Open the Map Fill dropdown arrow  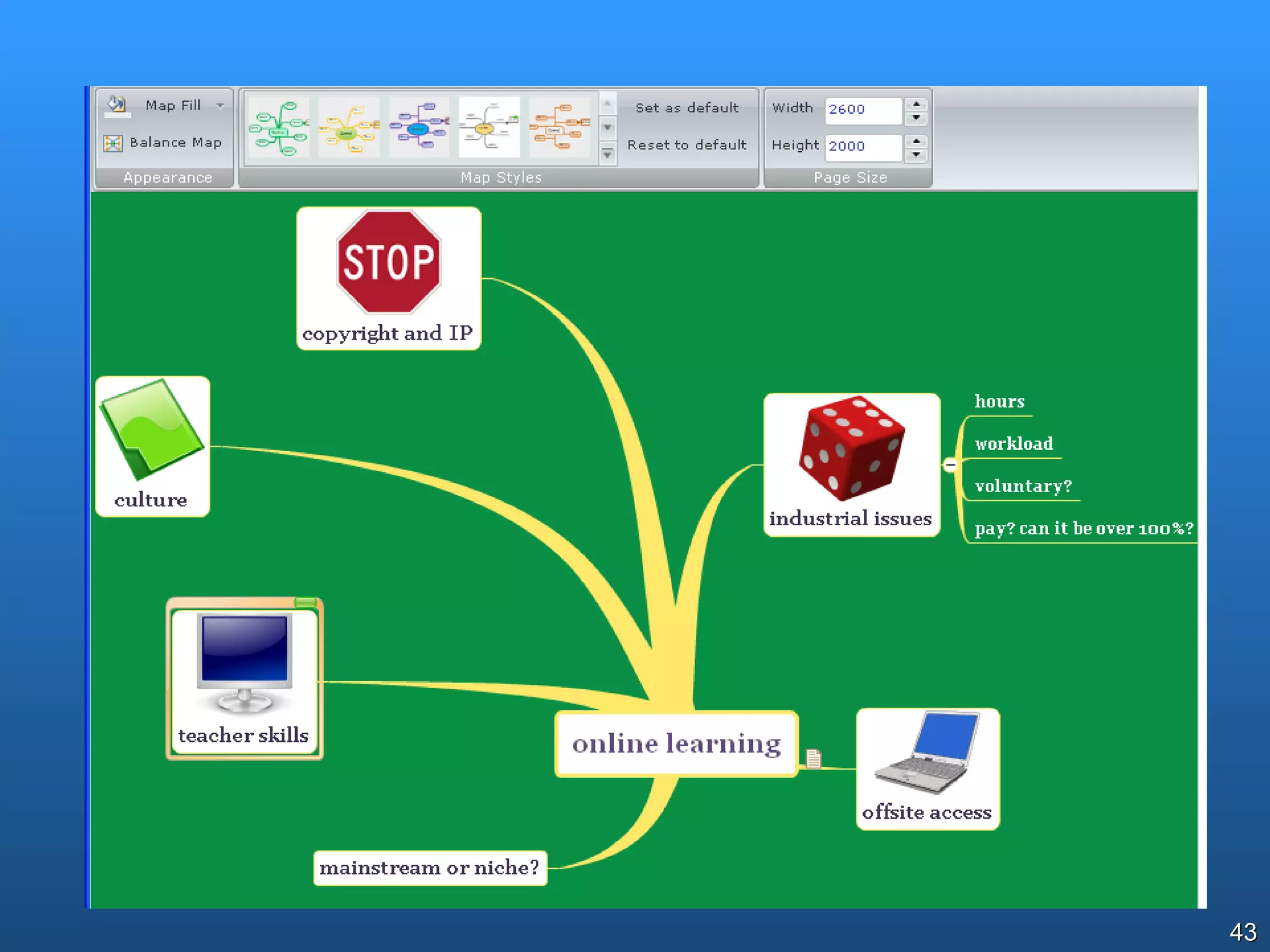pos(220,106)
